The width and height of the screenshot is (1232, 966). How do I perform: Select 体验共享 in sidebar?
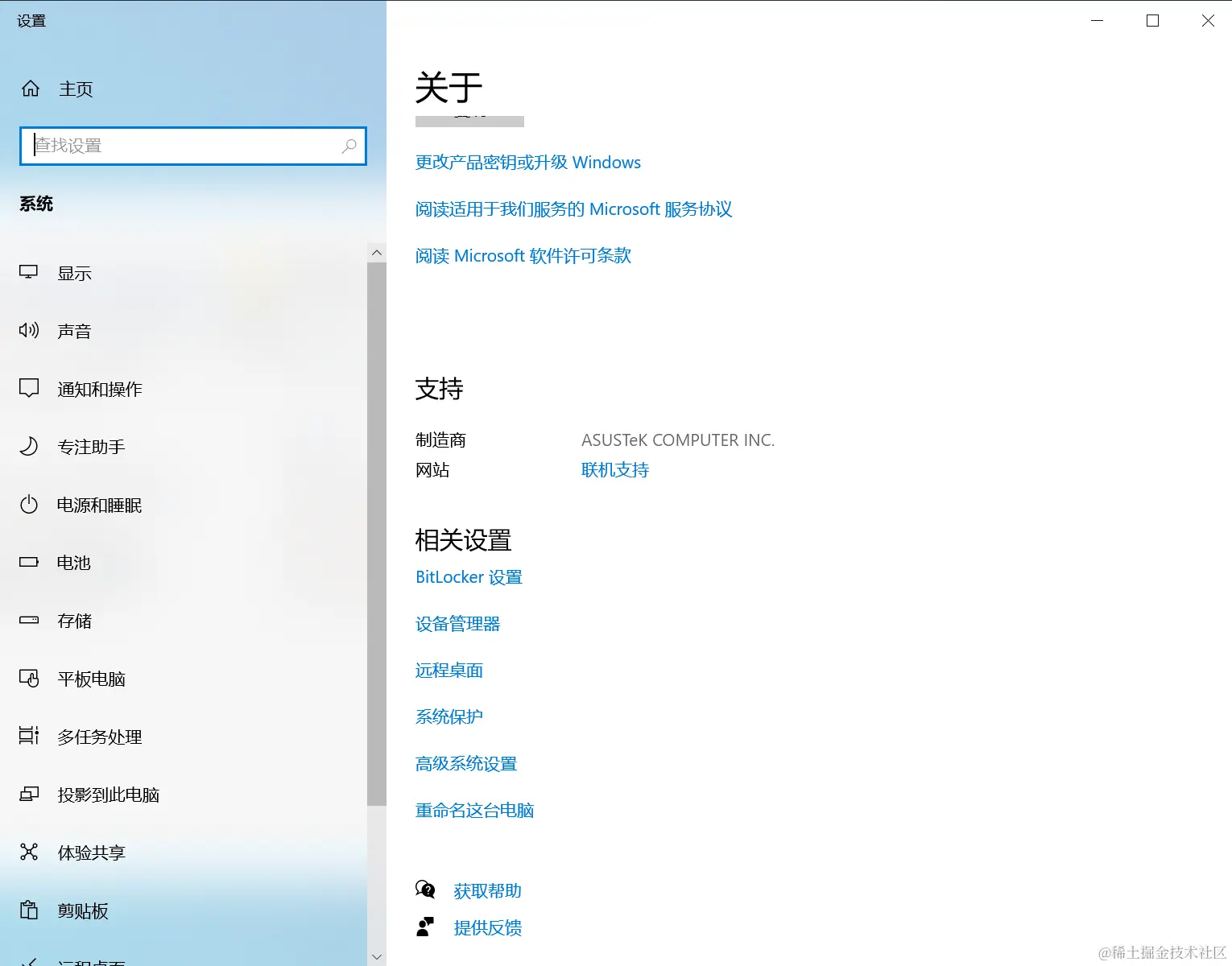coord(91,853)
